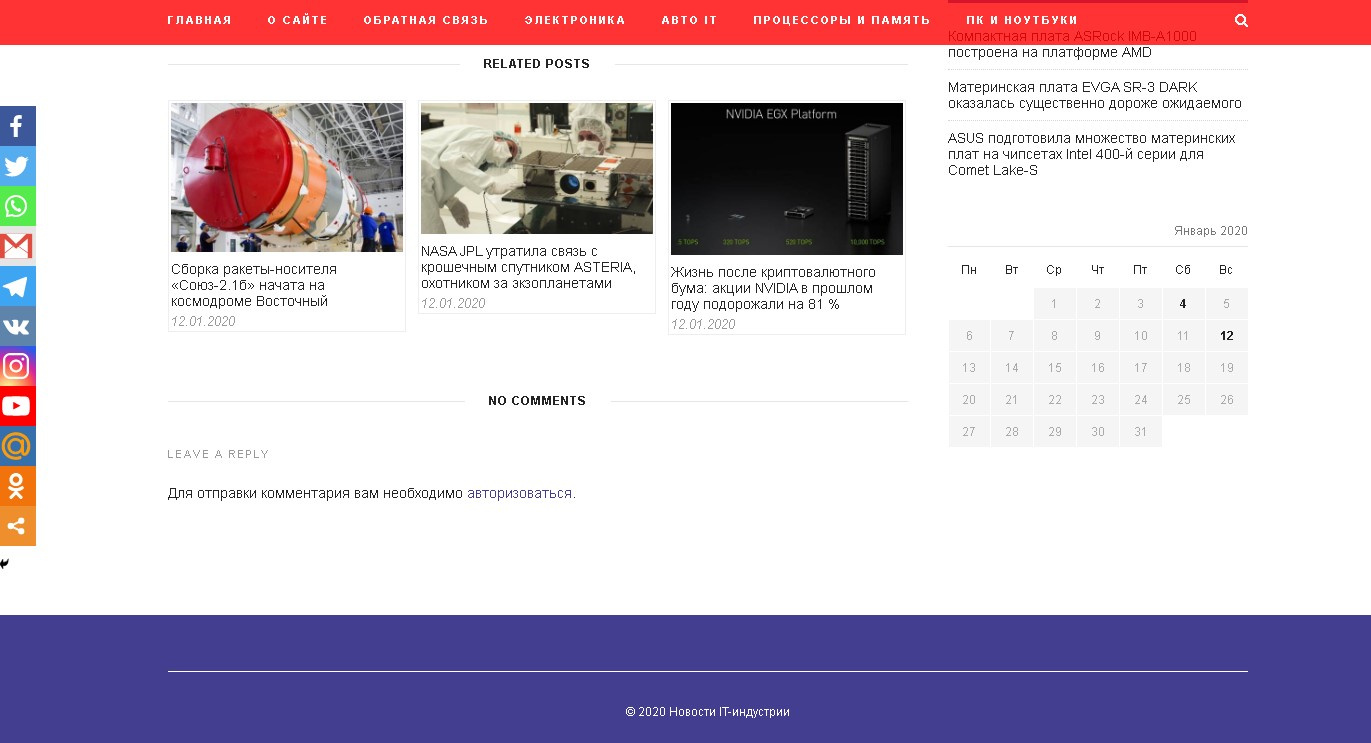Image resolution: width=1371 pixels, height=743 pixels.
Task: Click the NO COMMENTS heading
Action: [x=537, y=401]
